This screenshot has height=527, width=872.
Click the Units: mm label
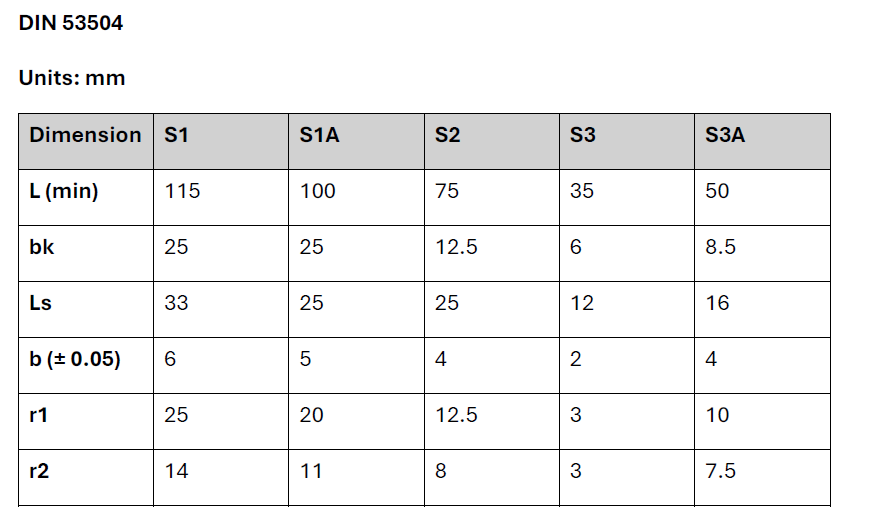[72, 78]
